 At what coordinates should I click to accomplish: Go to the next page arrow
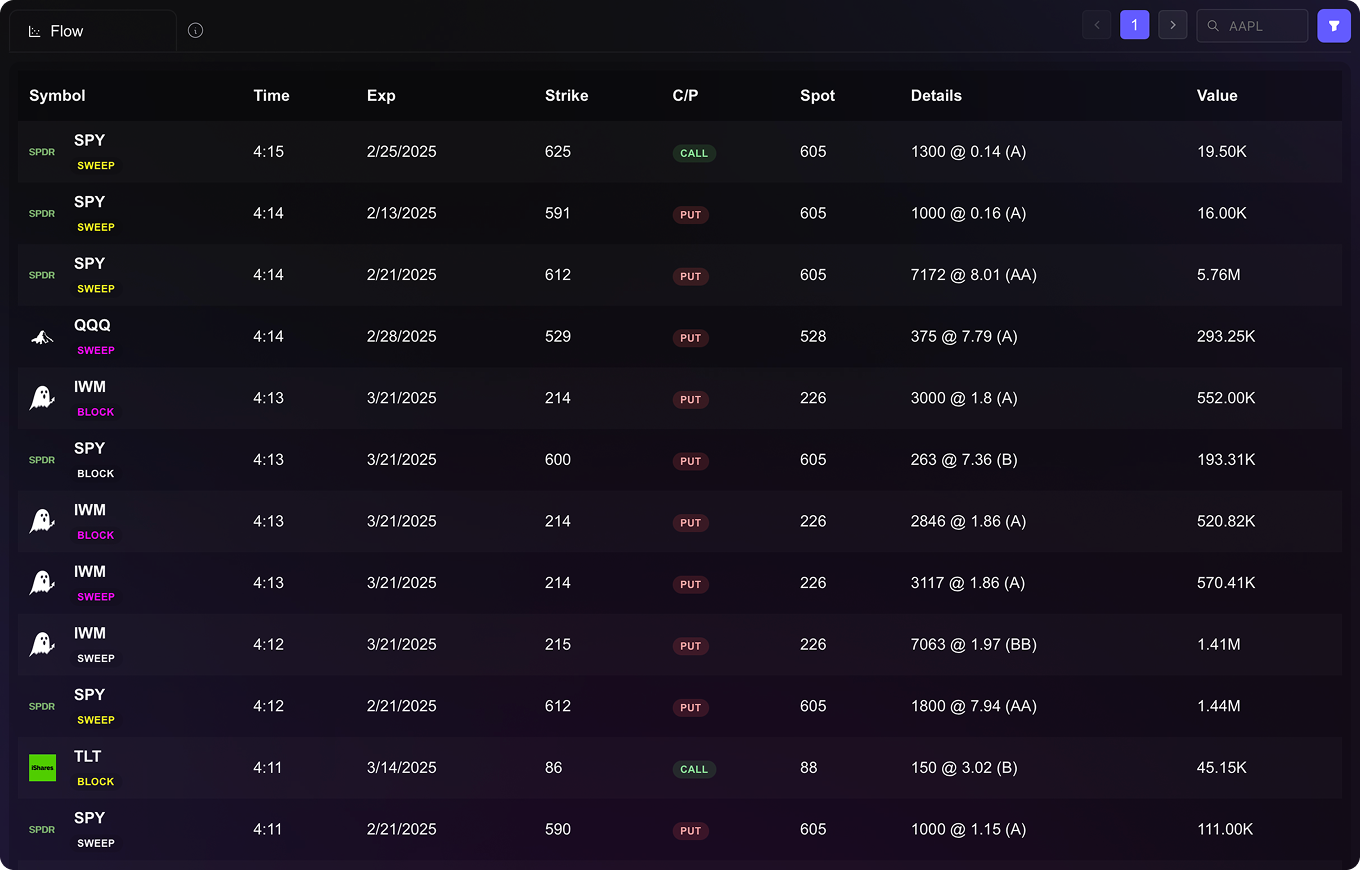[1172, 26]
